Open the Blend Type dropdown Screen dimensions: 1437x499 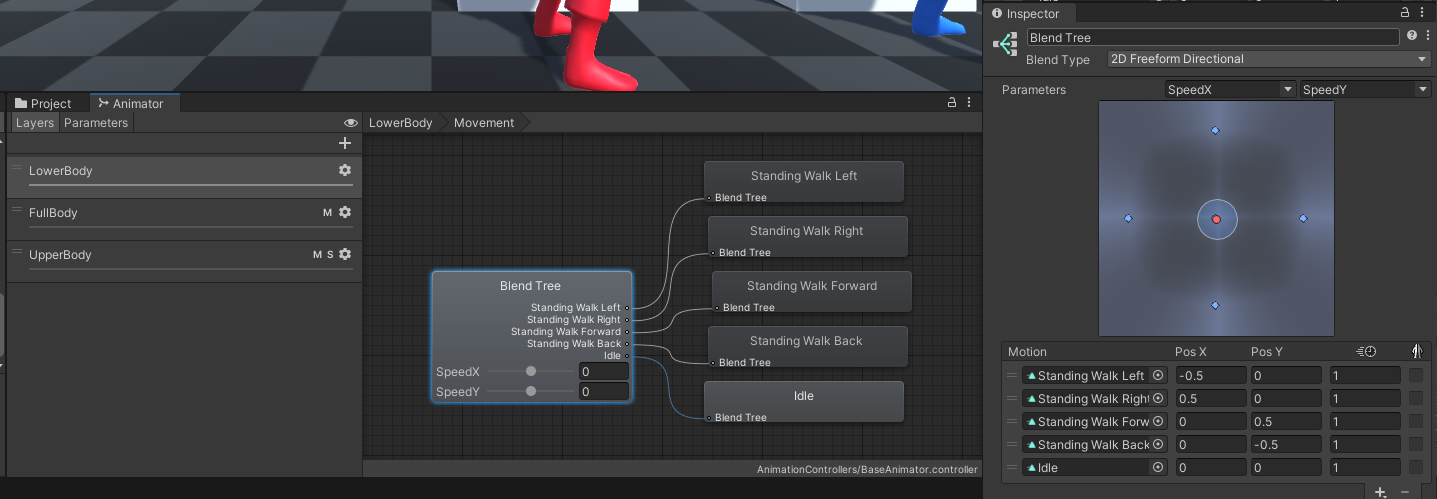1268,59
